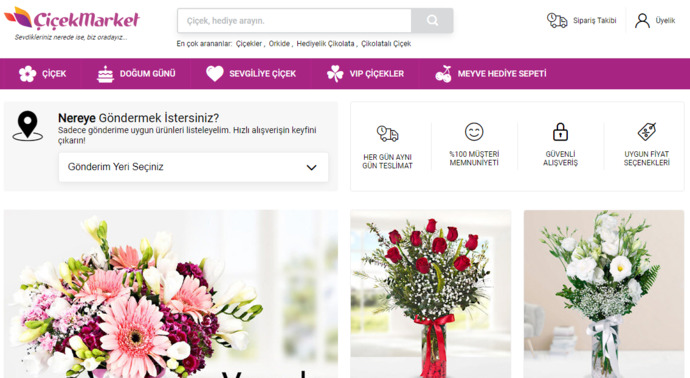Screen dimensions: 690x378
Task: Click the %100 MÜŞTERİ MEMNUNİYETİ text
Action: pyautogui.click(x=474, y=158)
